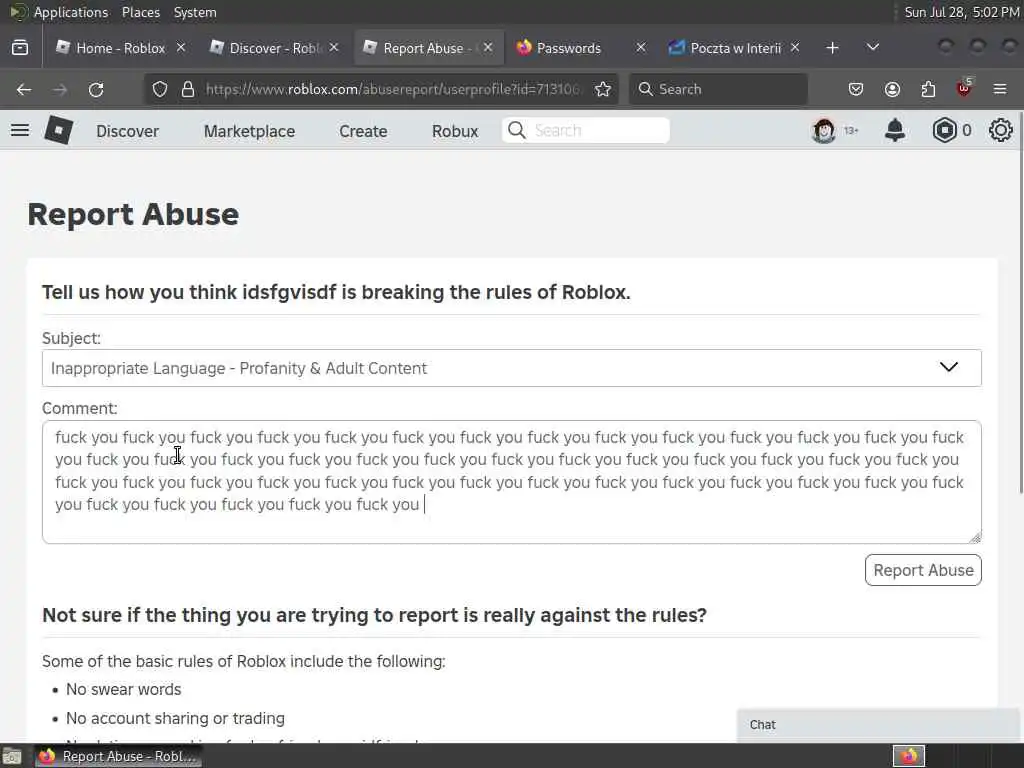The height and width of the screenshot is (768, 1024).
Task: Expand the list all tabs chevron
Action: click(872, 48)
